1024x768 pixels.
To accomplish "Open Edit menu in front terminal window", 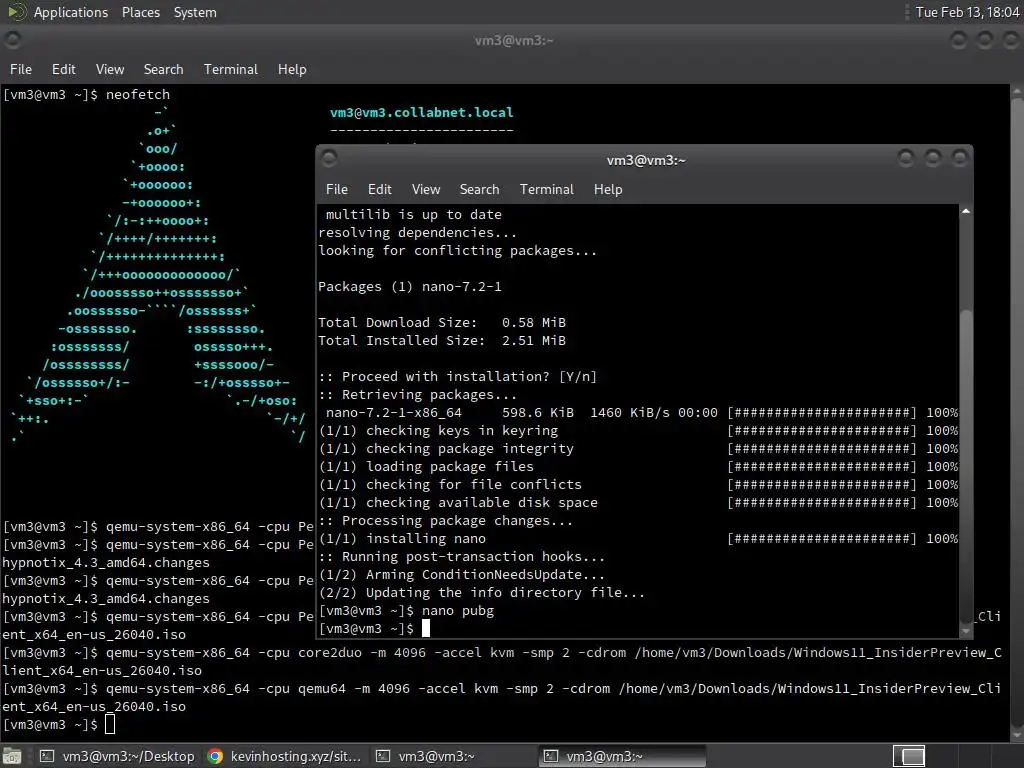I will [x=379, y=189].
